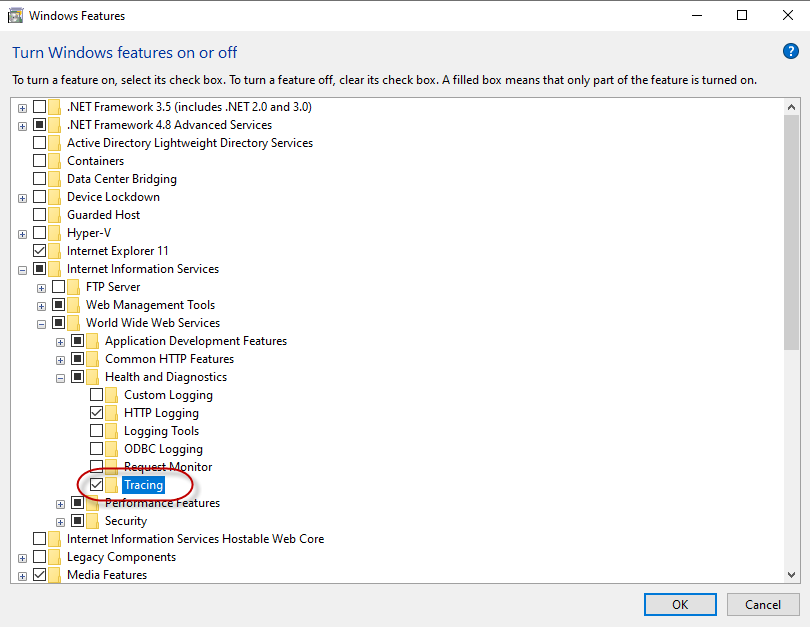Click the Legacy Components folder icon
This screenshot has height=627, width=810.
click(x=55, y=557)
